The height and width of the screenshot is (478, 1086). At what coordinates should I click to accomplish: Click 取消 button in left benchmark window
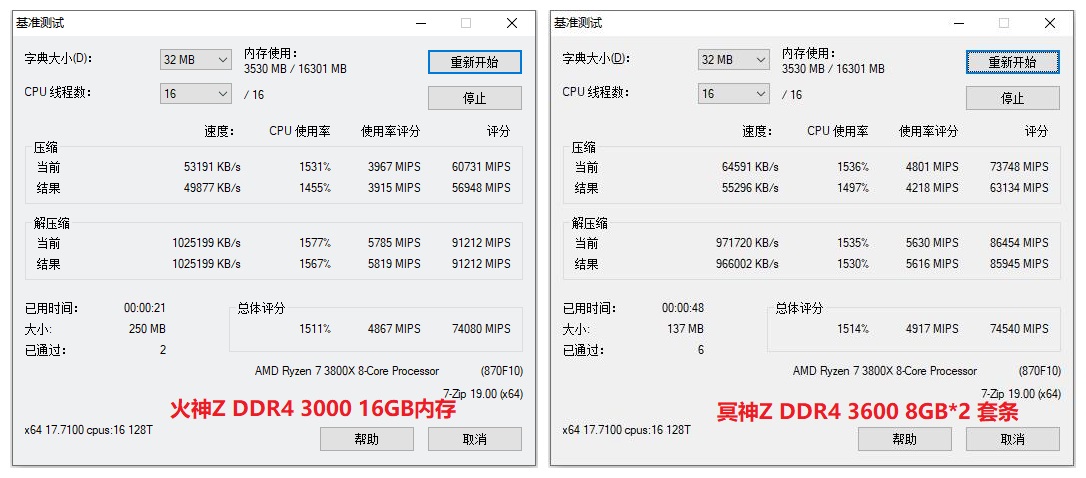[474, 439]
